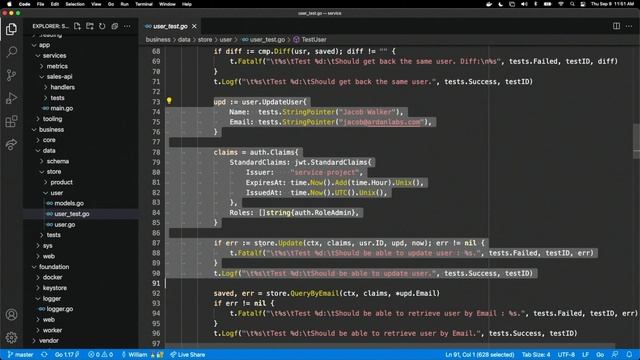Click Go 1.17 version in the status bar
Viewport: 640px width, 360px height.
coord(67,355)
